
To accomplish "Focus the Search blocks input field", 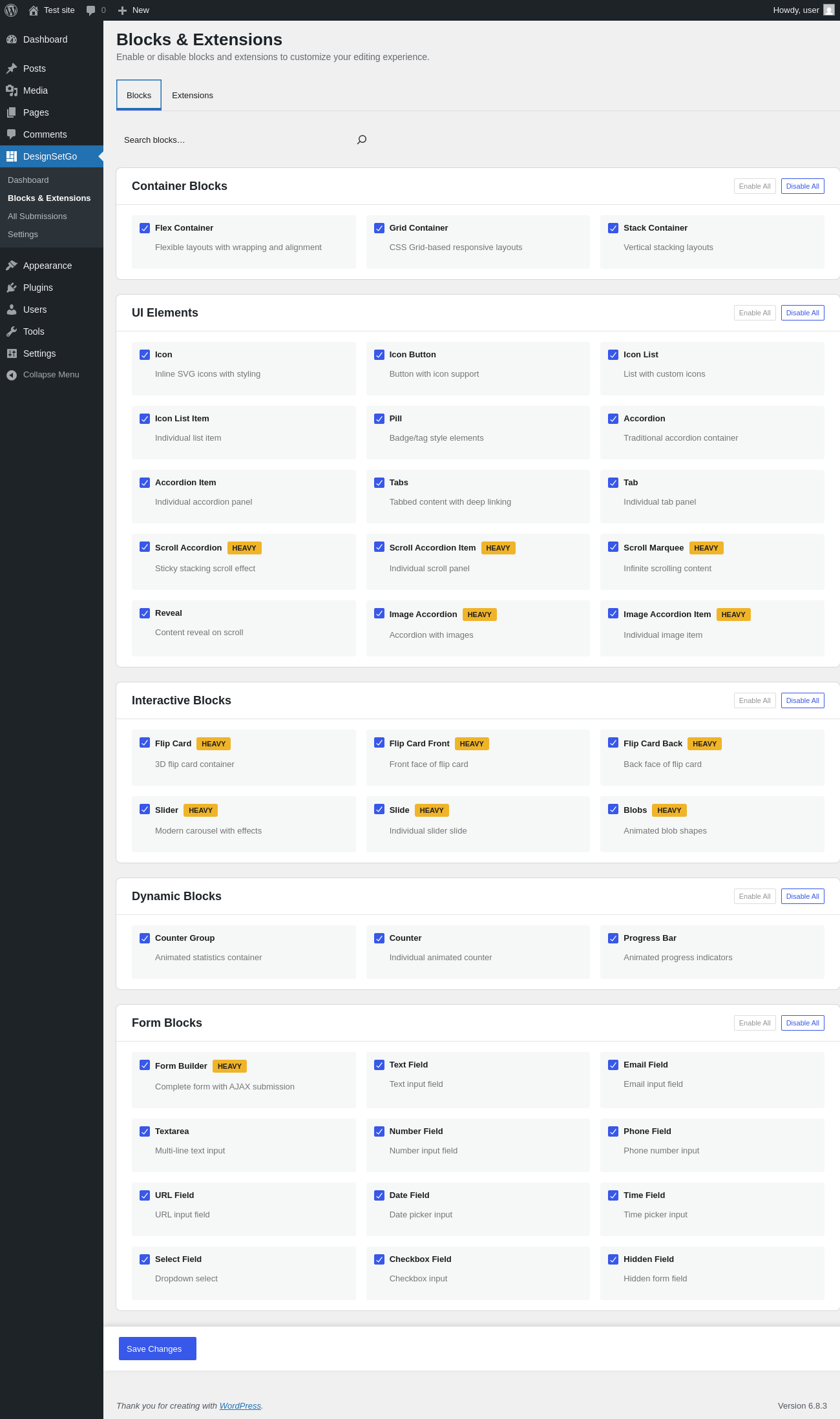I will pyautogui.click(x=236, y=140).
